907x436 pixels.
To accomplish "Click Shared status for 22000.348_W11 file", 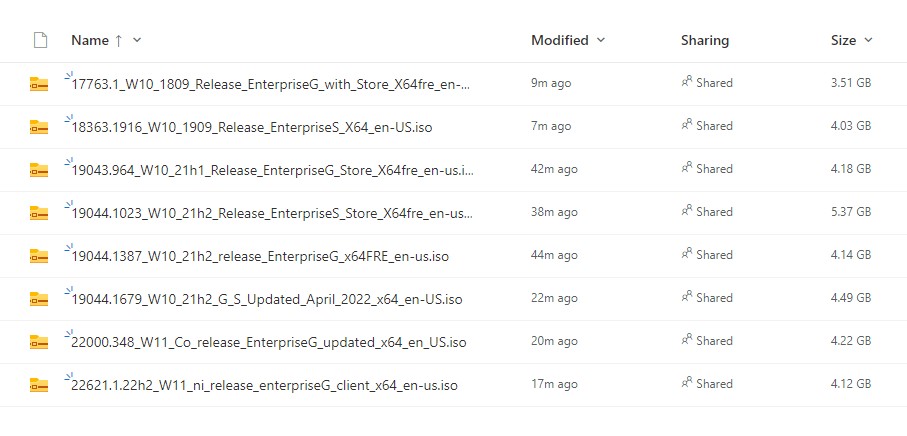I will pyautogui.click(x=707, y=341).
